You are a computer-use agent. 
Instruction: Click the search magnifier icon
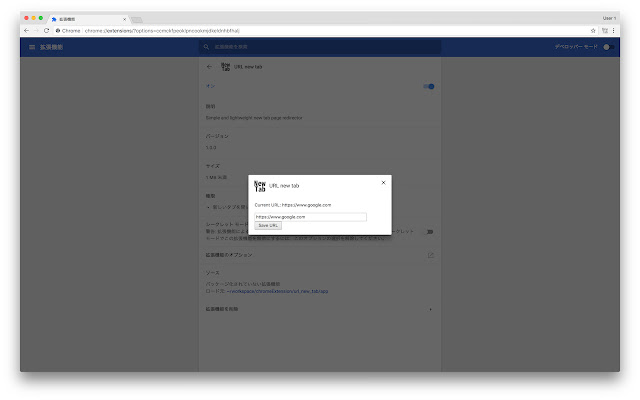pyautogui.click(x=207, y=47)
